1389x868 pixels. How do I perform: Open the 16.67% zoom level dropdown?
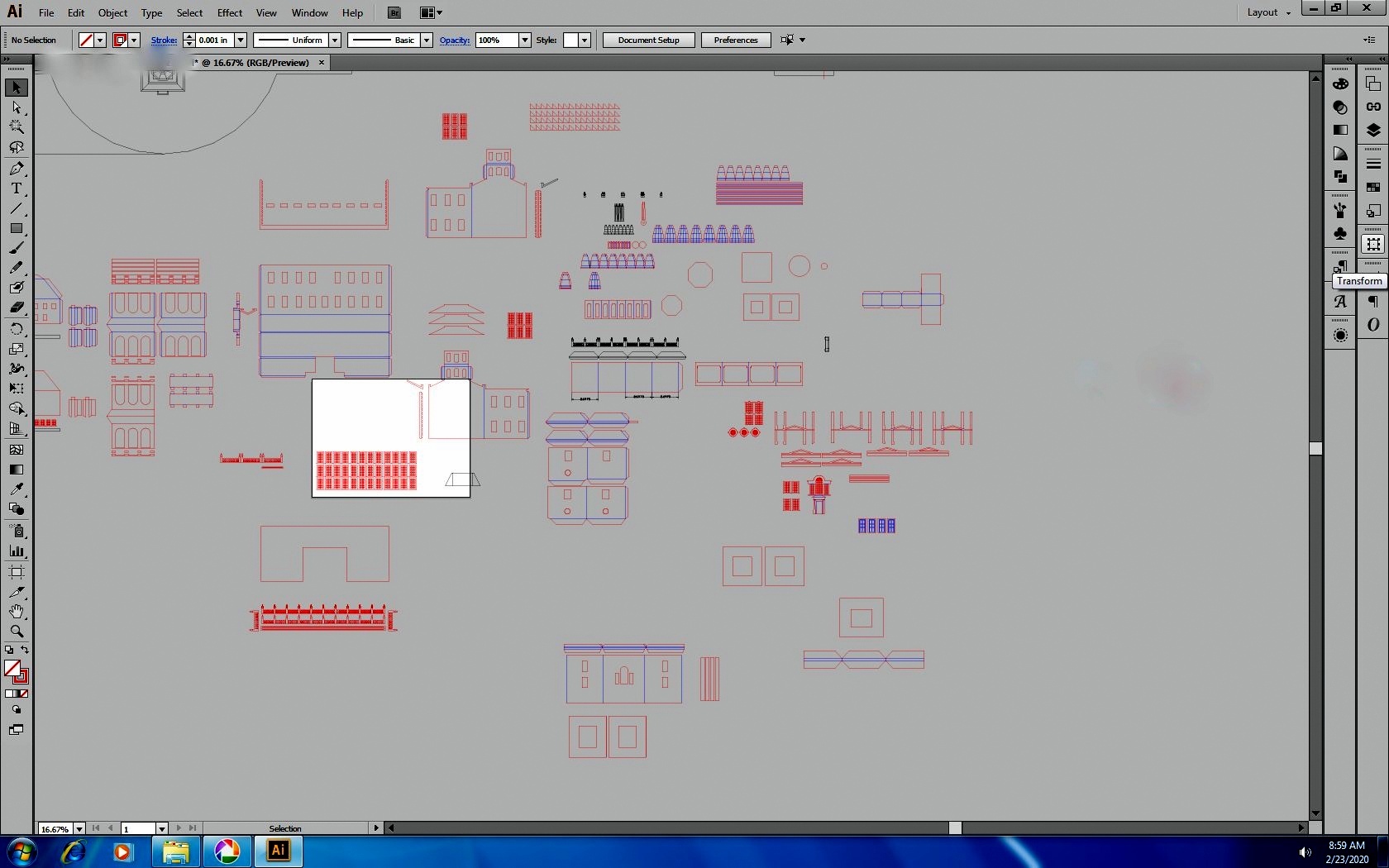[79, 828]
